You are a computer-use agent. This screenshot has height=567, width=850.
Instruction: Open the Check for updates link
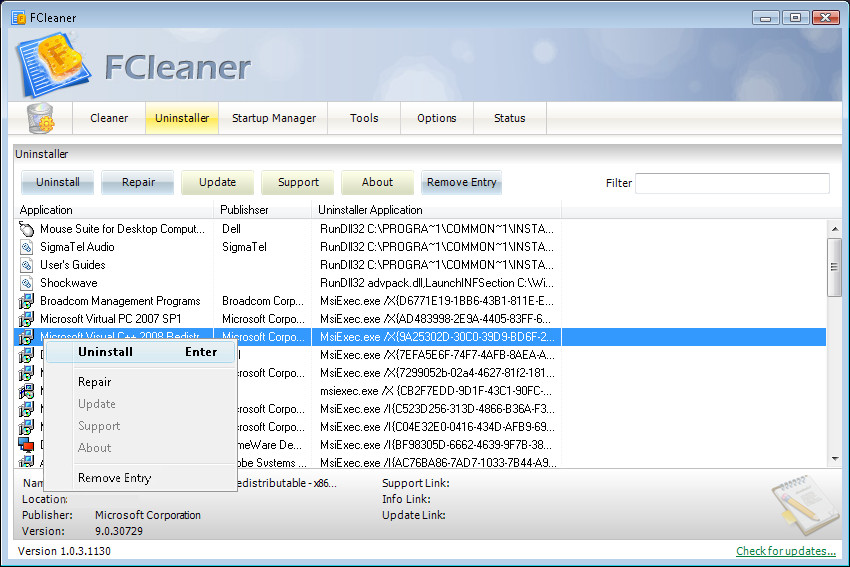785,551
